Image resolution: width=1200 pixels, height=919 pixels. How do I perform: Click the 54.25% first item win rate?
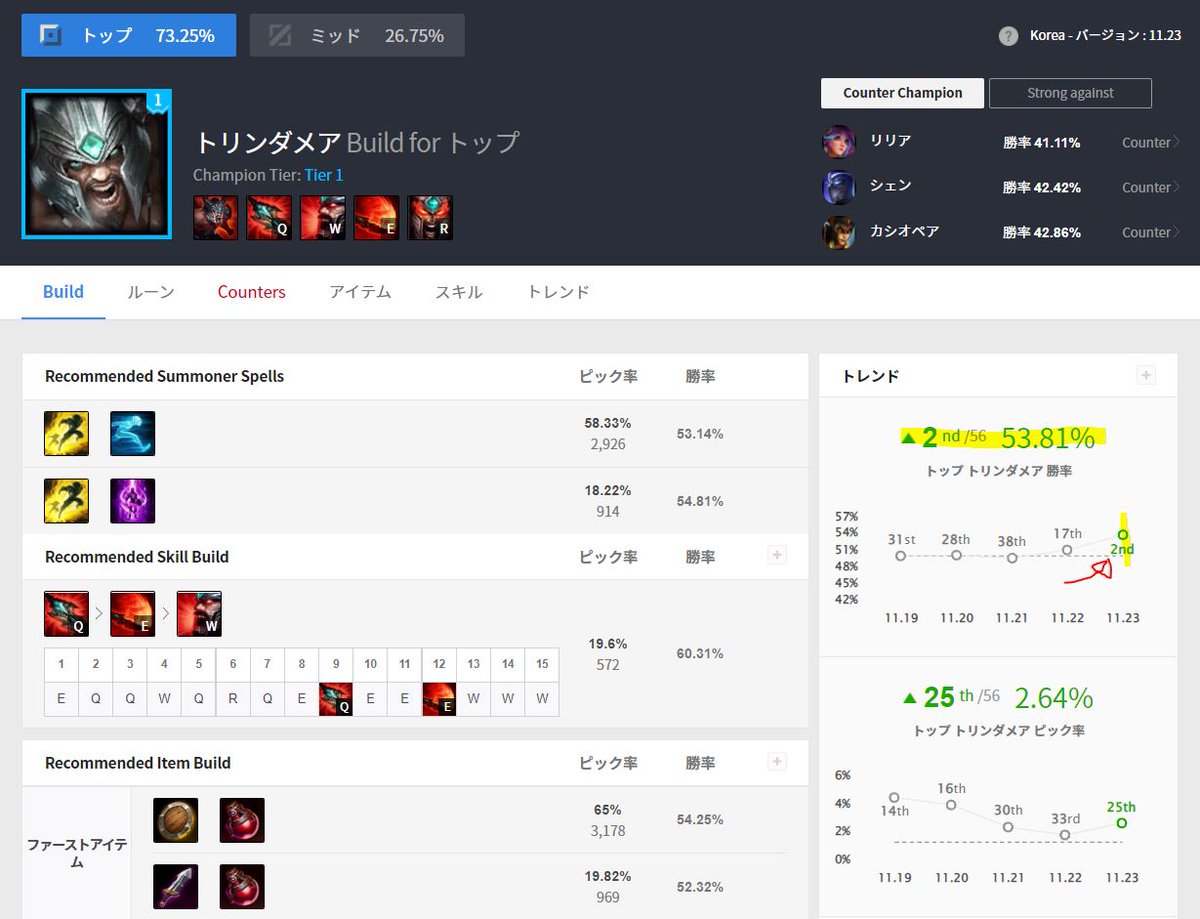[700, 819]
